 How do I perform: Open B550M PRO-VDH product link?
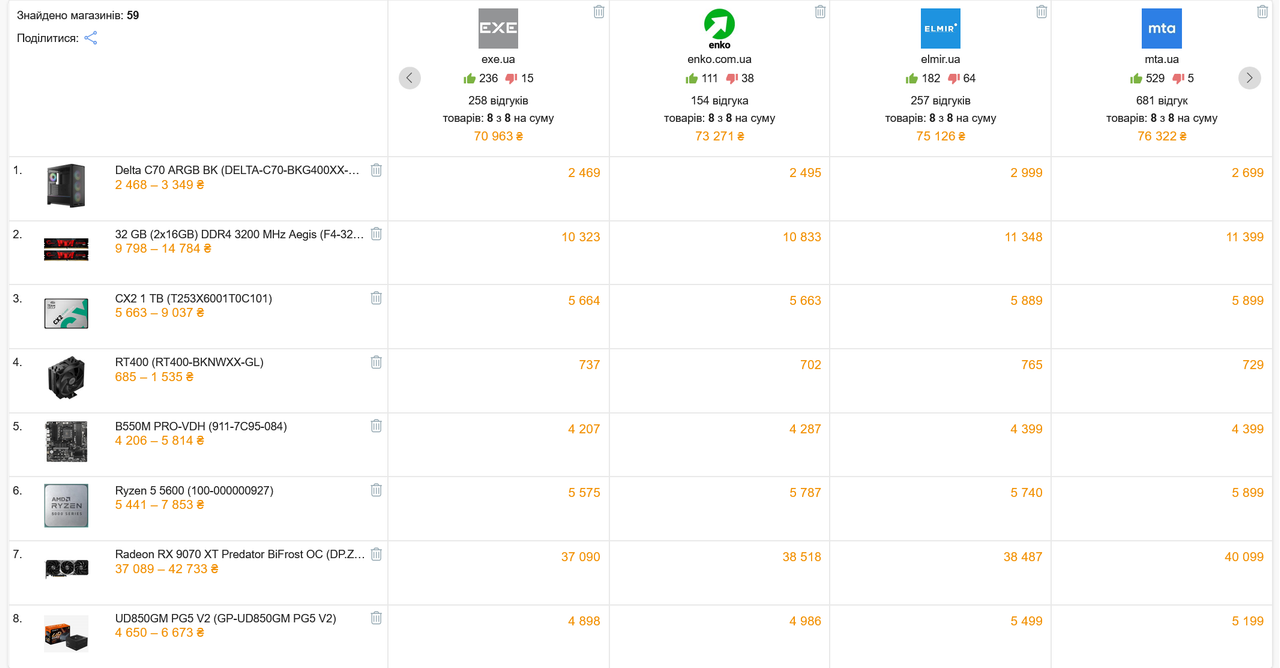201,426
